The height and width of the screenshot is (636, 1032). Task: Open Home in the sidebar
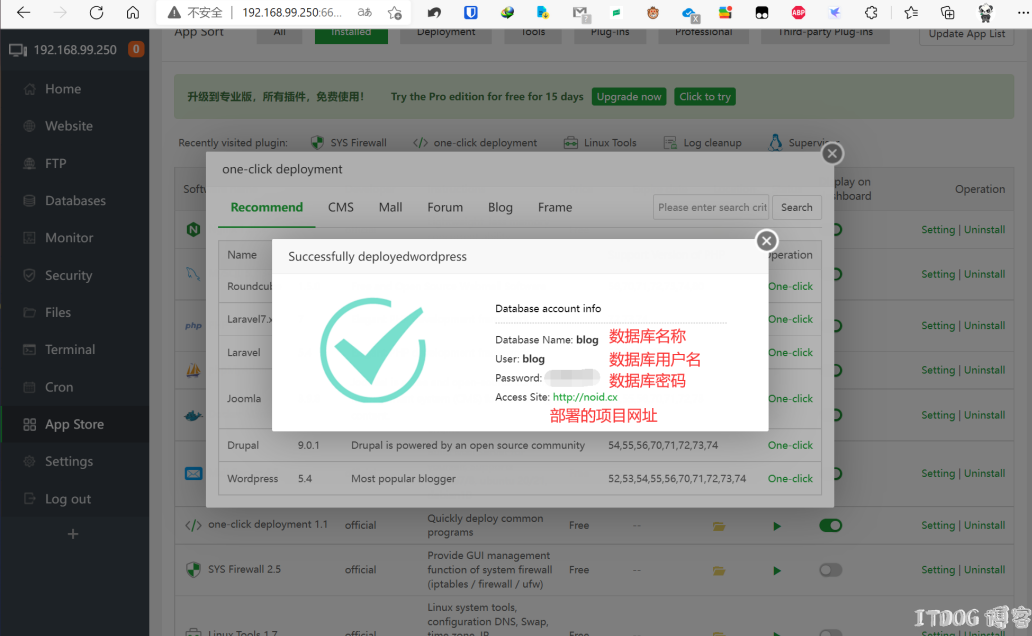pyautogui.click(x=63, y=89)
